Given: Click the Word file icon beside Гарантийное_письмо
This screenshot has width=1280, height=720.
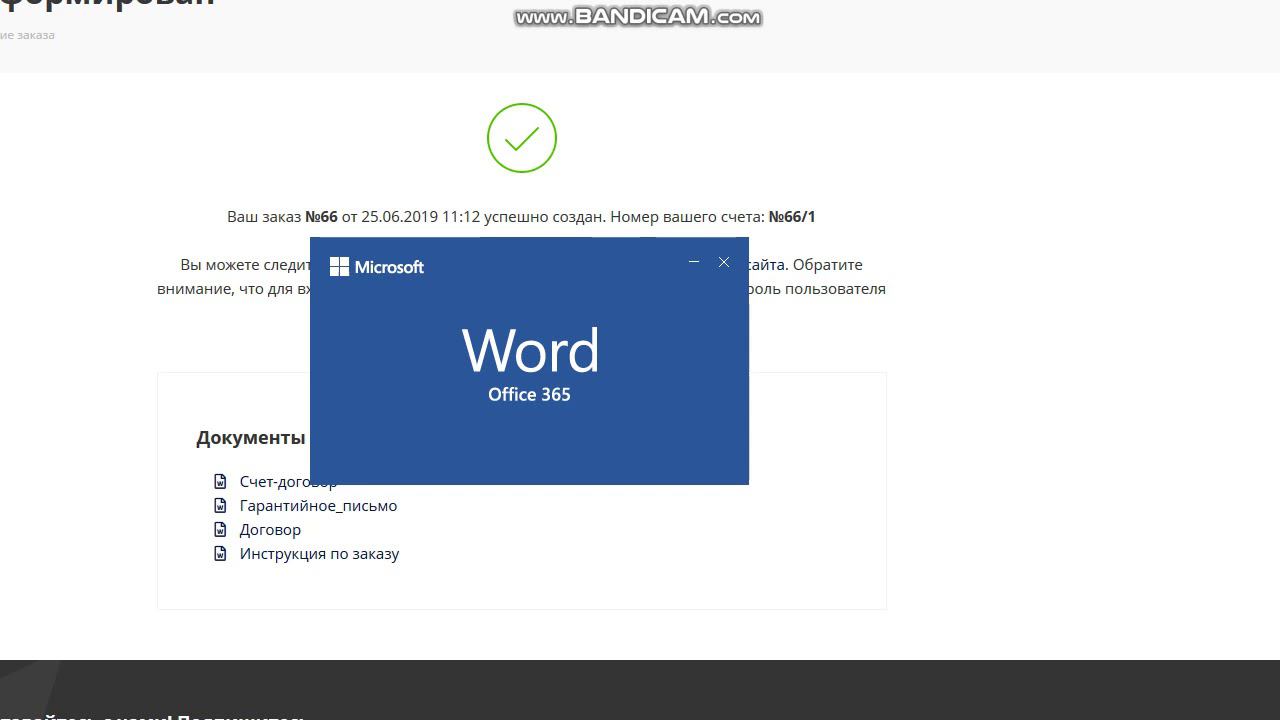Looking at the screenshot, I should [220, 506].
